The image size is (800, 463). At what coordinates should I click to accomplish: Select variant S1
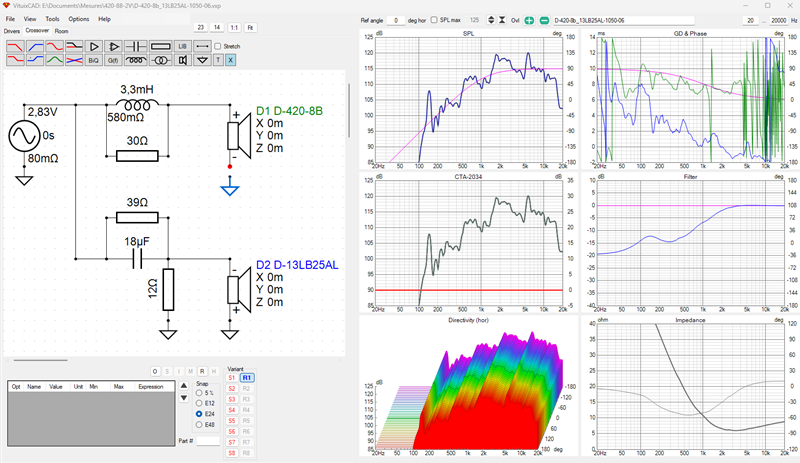click(232, 378)
